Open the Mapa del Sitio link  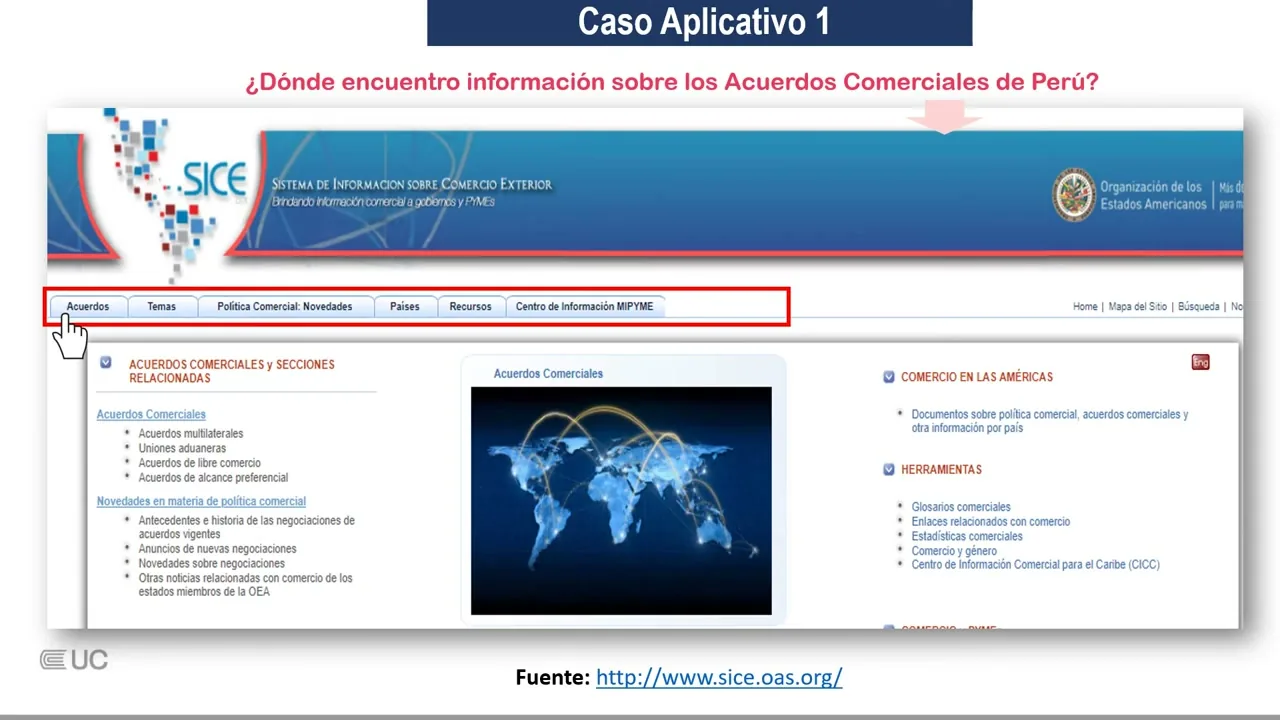coord(1138,307)
